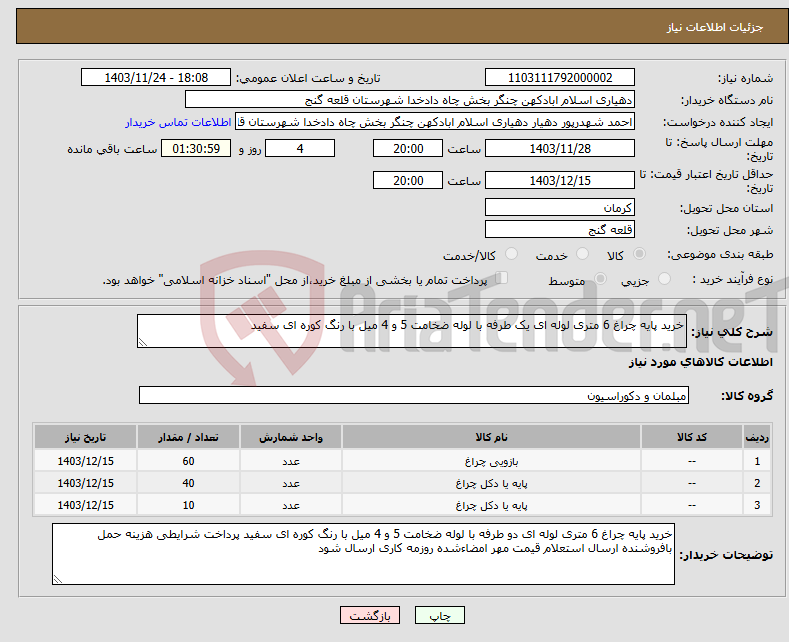The image size is (789, 642).
Task: Click the کد کالا column header
Action: [x=691, y=437]
